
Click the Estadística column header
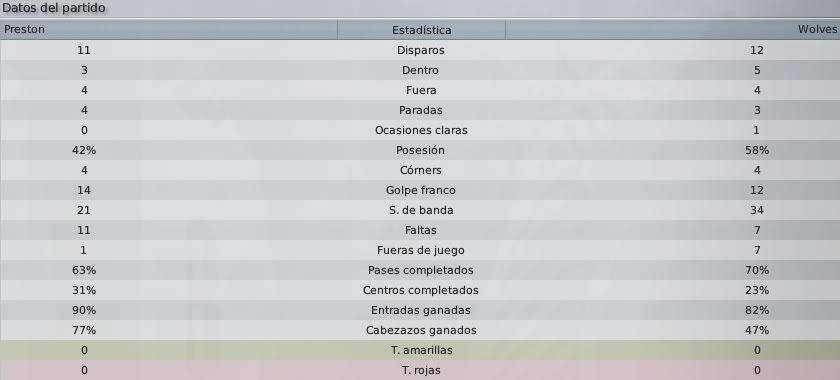pyautogui.click(x=421, y=29)
